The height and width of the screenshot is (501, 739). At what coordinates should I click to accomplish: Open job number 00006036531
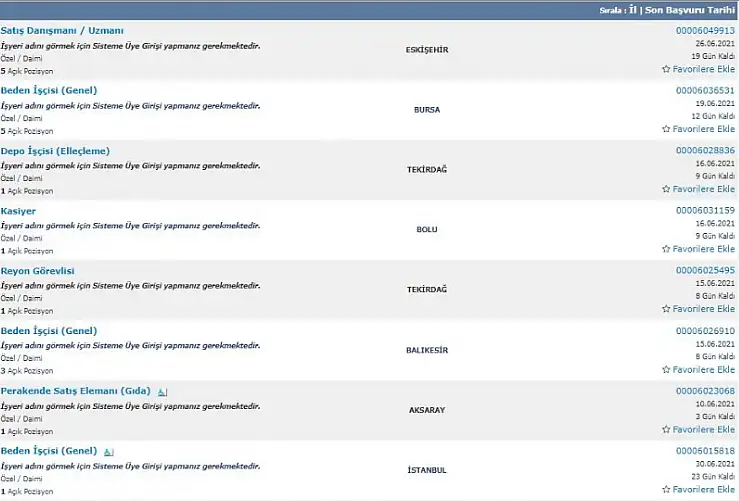click(x=705, y=90)
